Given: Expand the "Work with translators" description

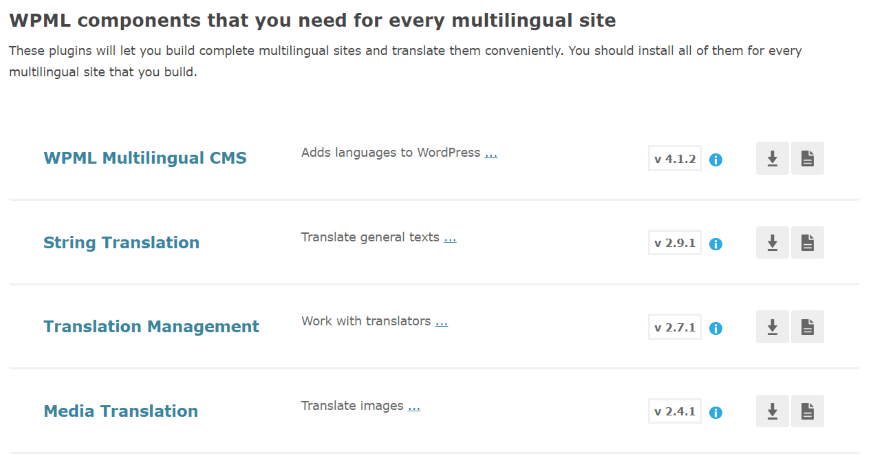Looking at the screenshot, I should click(x=441, y=322).
